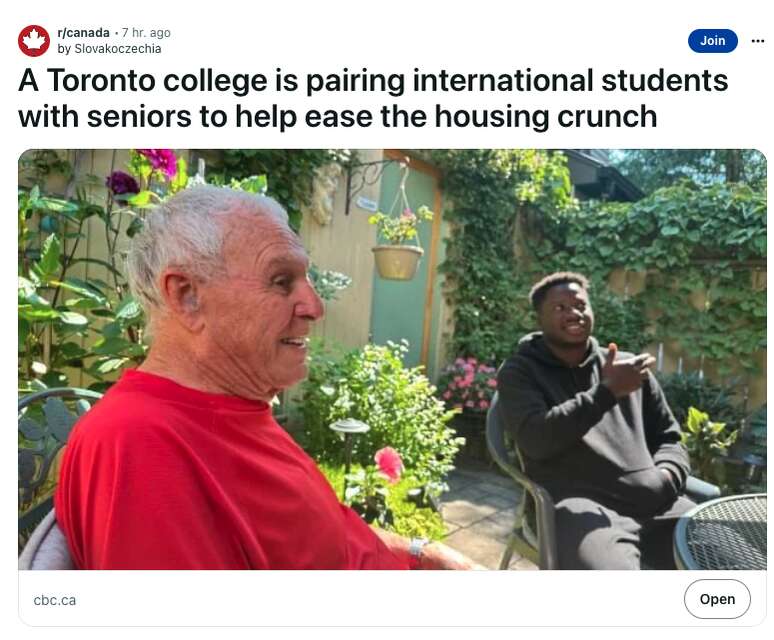The height and width of the screenshot is (640, 774).
Task: Follow the cbc.ca source link
Action: pos(55,600)
